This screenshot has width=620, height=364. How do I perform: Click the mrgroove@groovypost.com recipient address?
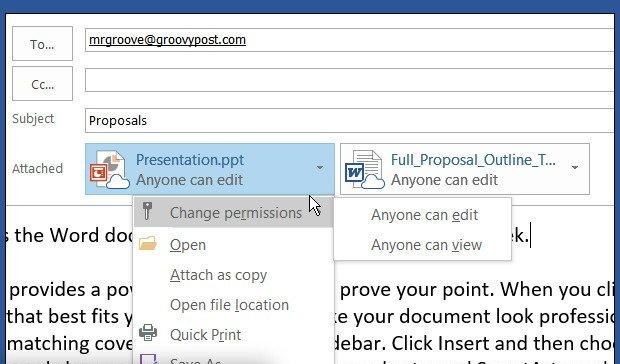[167, 40]
